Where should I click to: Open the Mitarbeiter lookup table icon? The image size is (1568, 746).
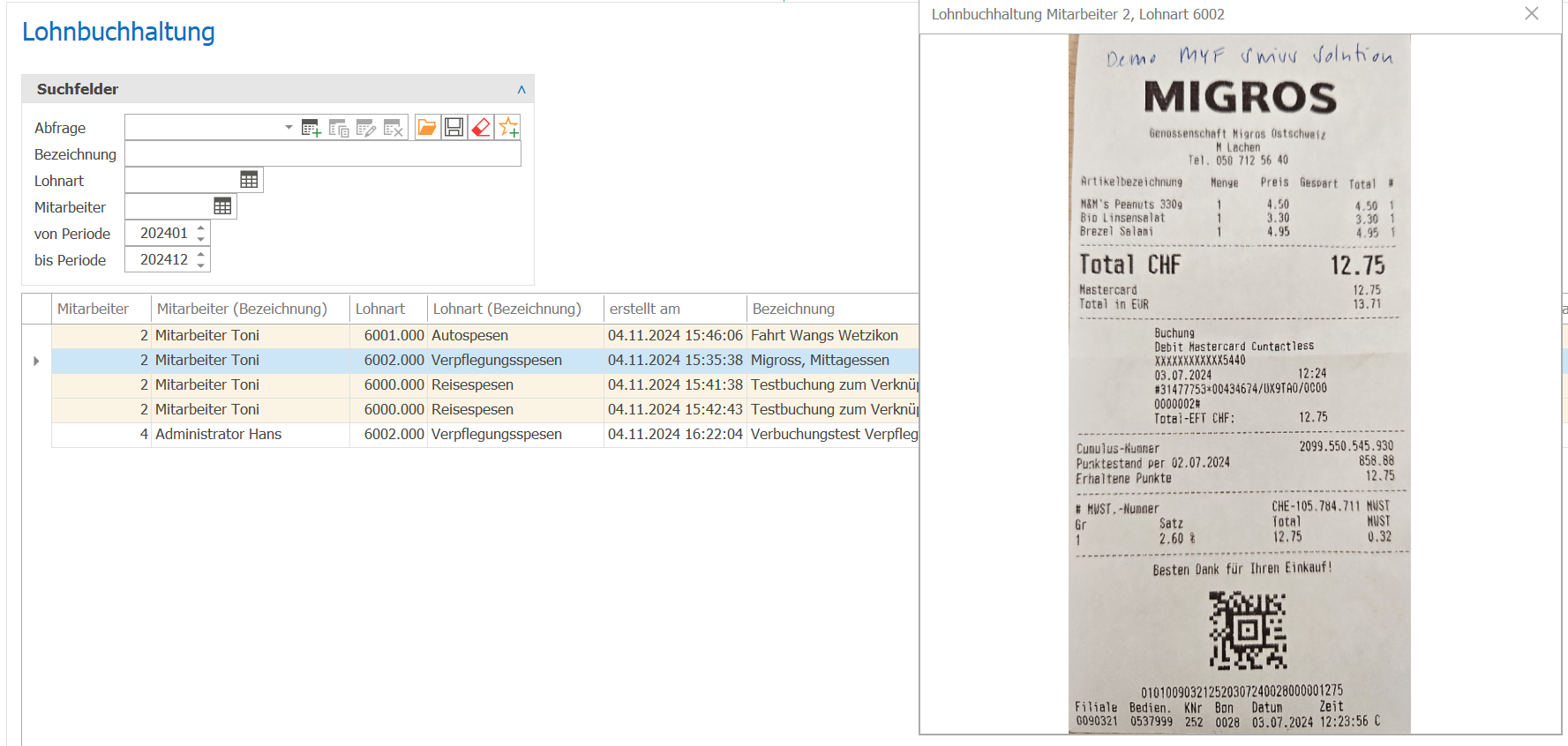(222, 206)
